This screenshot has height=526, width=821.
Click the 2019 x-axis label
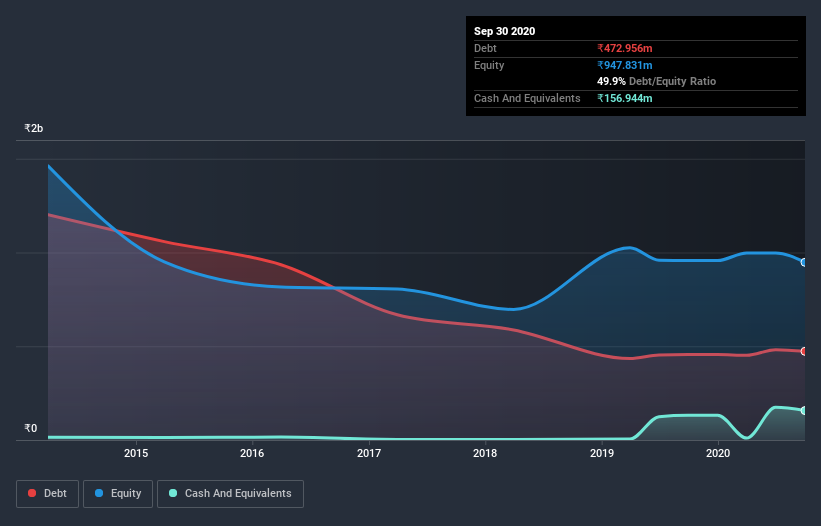point(602,453)
